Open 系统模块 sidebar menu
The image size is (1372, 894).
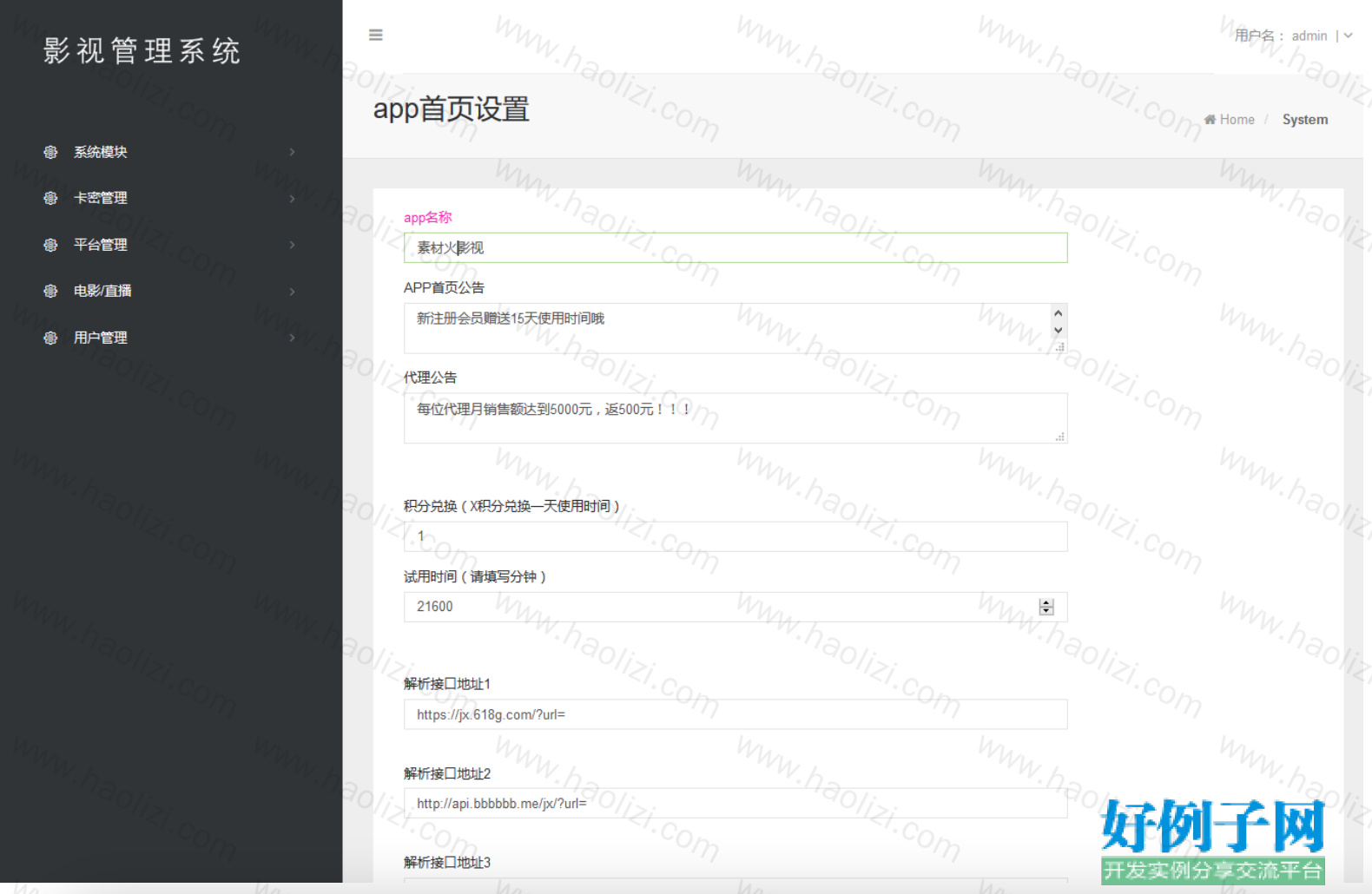pos(171,152)
